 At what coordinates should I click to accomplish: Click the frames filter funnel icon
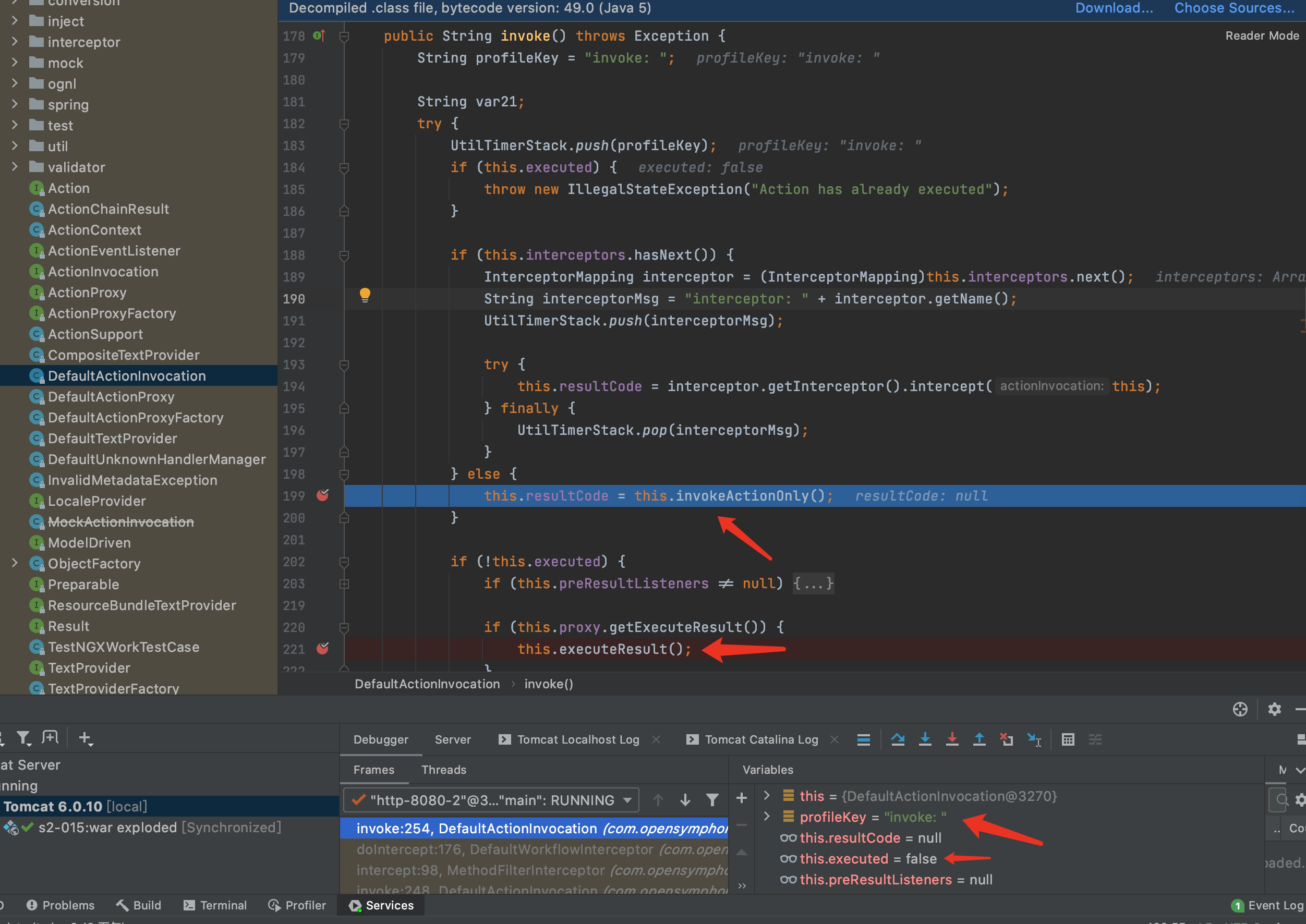tap(712, 800)
